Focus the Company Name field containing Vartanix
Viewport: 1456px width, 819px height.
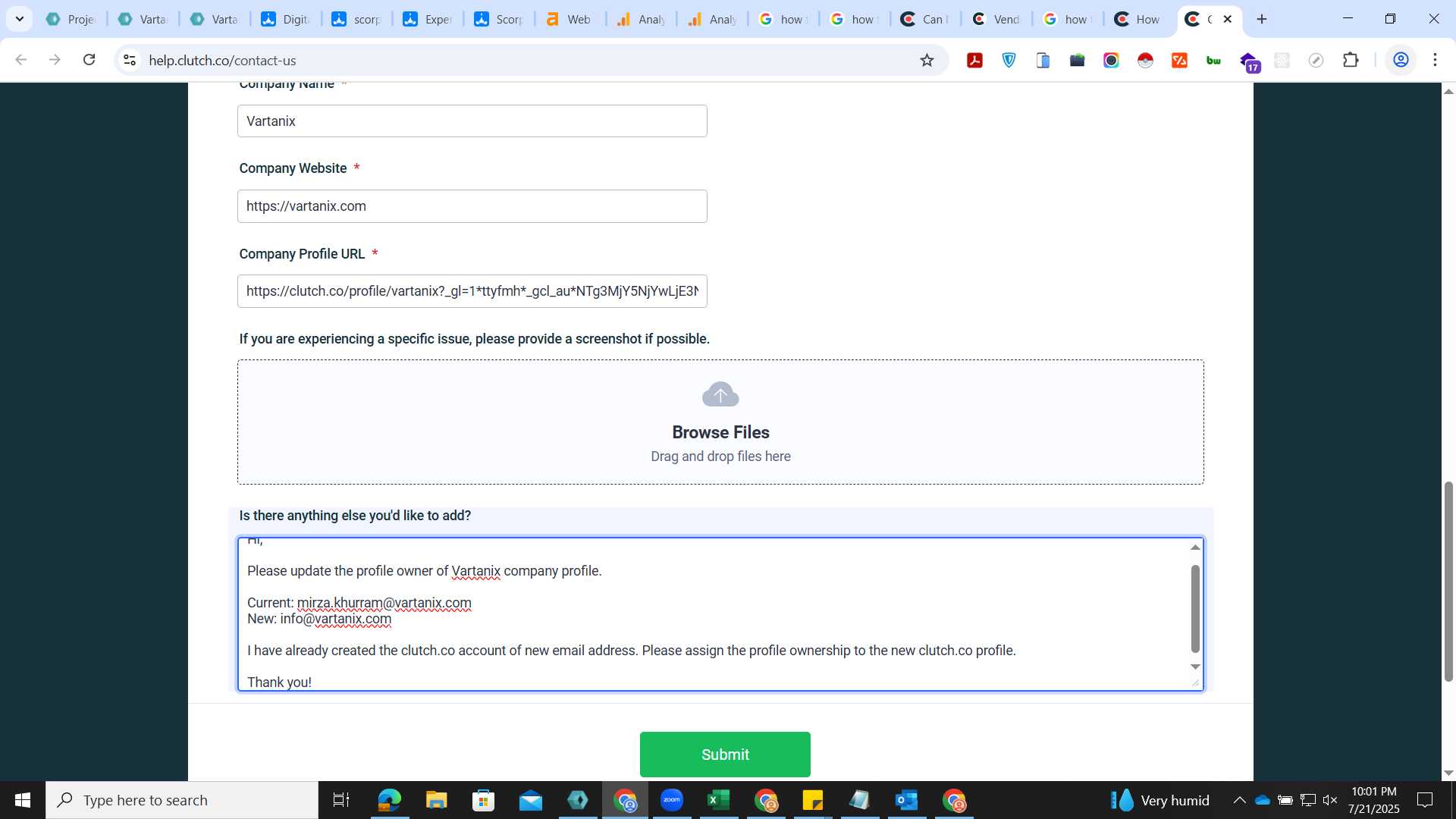(x=472, y=121)
